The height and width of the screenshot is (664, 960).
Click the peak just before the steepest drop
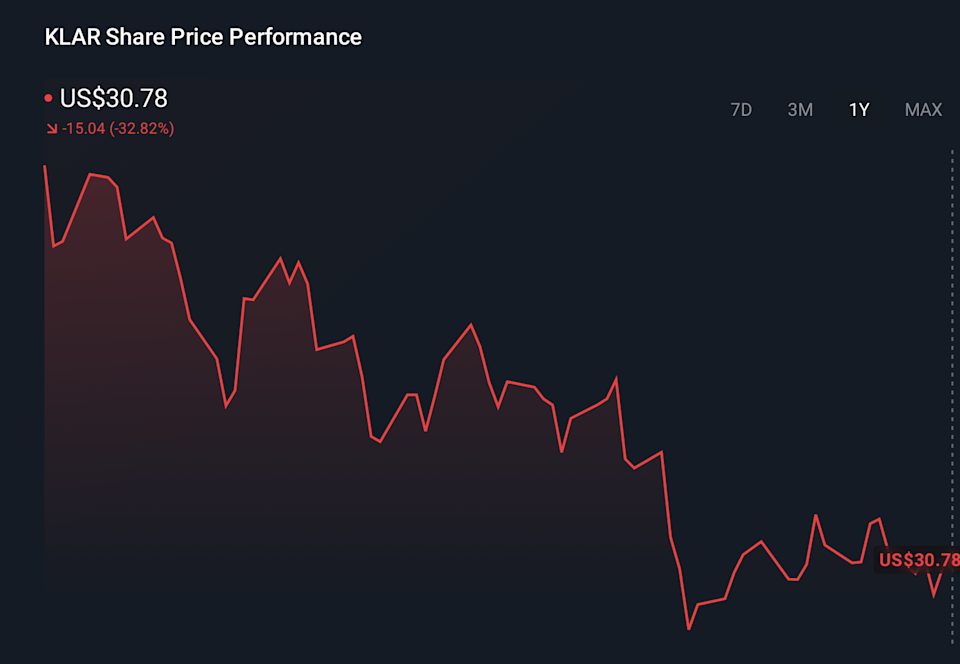coord(662,452)
